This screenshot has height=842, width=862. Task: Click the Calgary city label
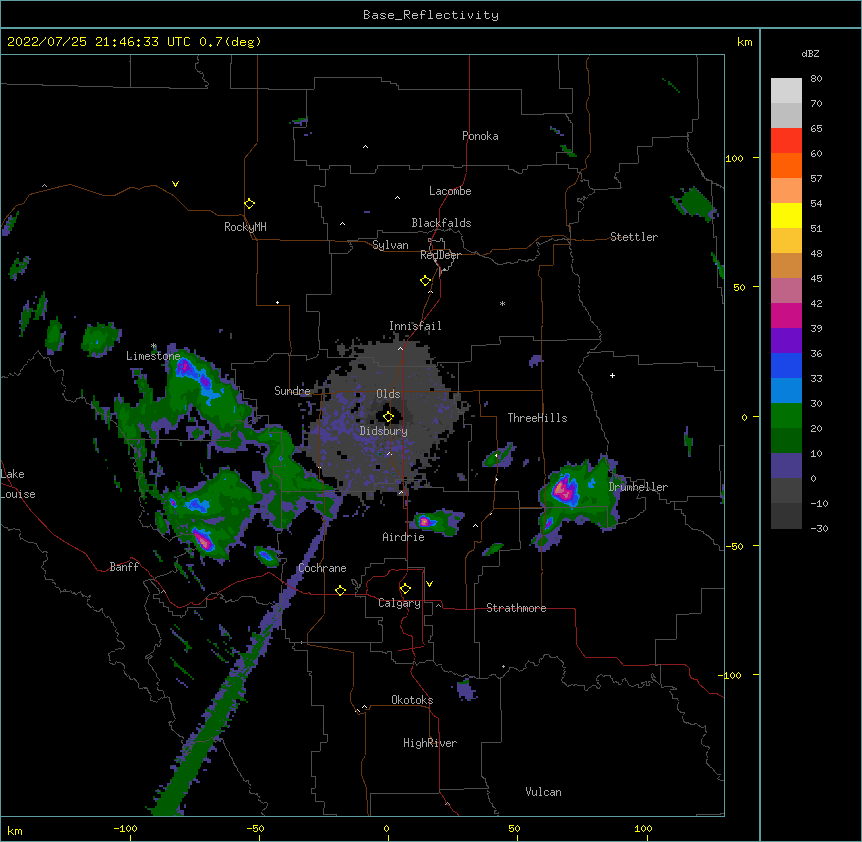[x=399, y=603]
